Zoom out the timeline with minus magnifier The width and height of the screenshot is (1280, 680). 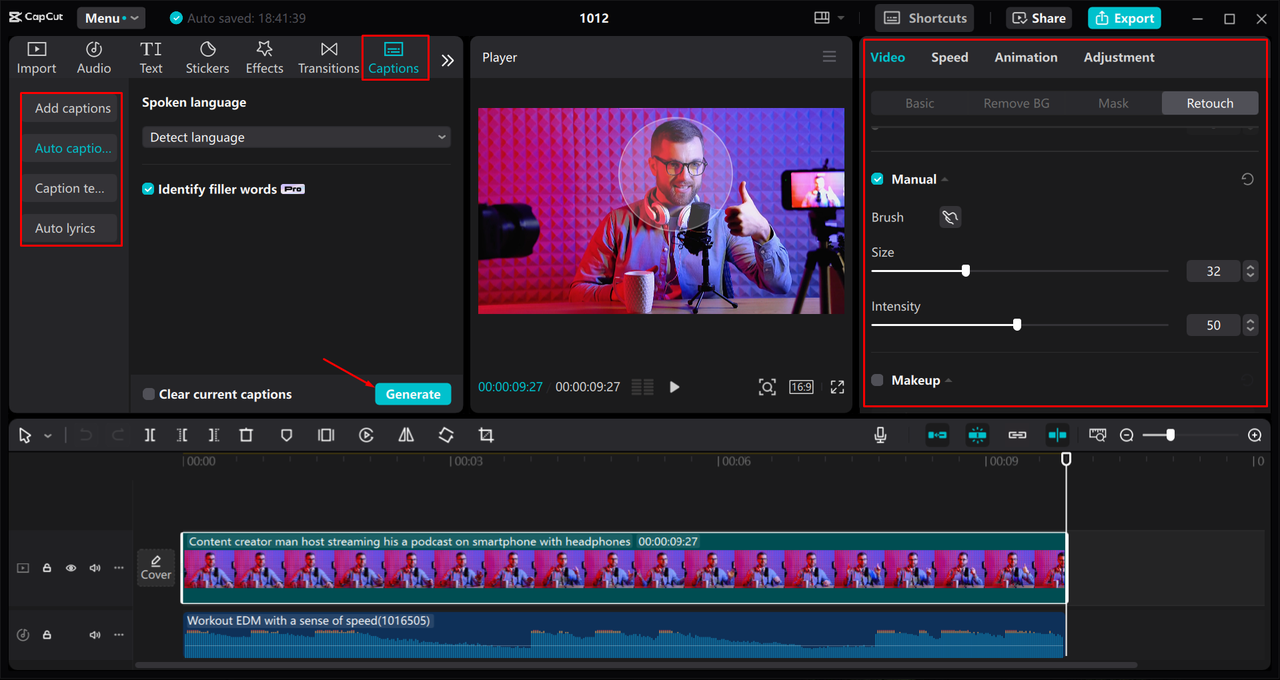point(1127,435)
